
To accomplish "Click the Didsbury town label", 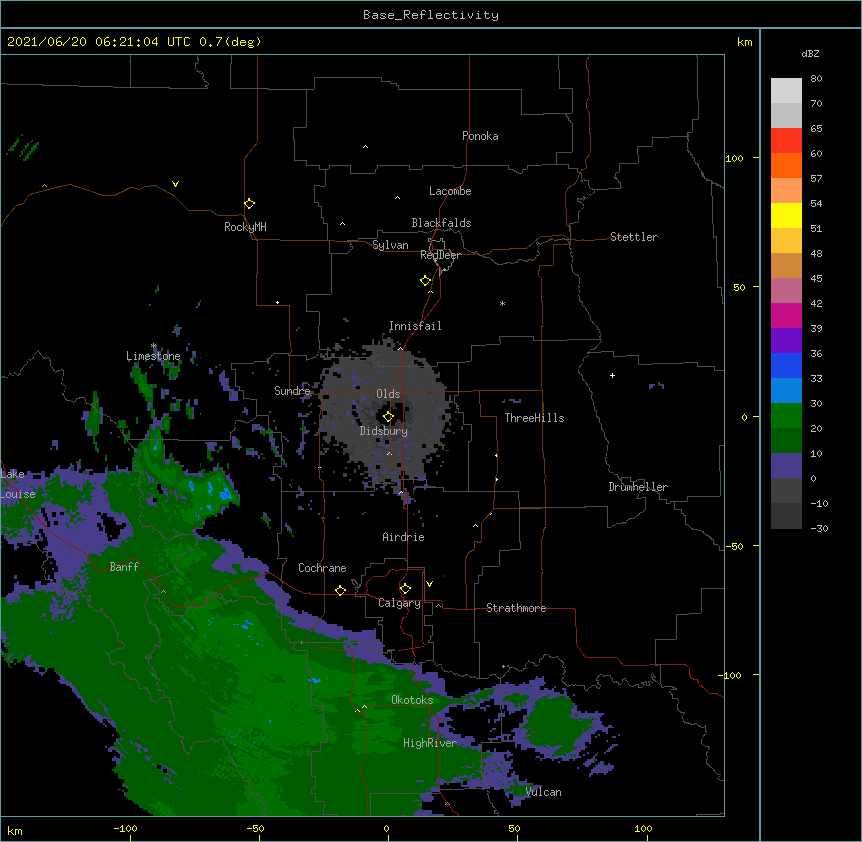I will pyautogui.click(x=383, y=431).
